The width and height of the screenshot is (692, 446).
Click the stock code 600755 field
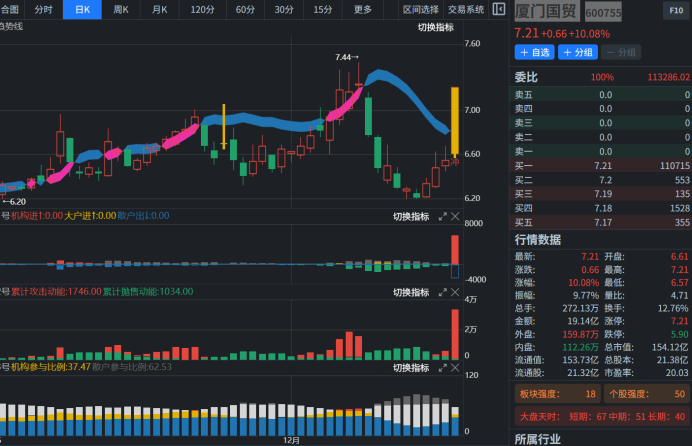point(603,13)
